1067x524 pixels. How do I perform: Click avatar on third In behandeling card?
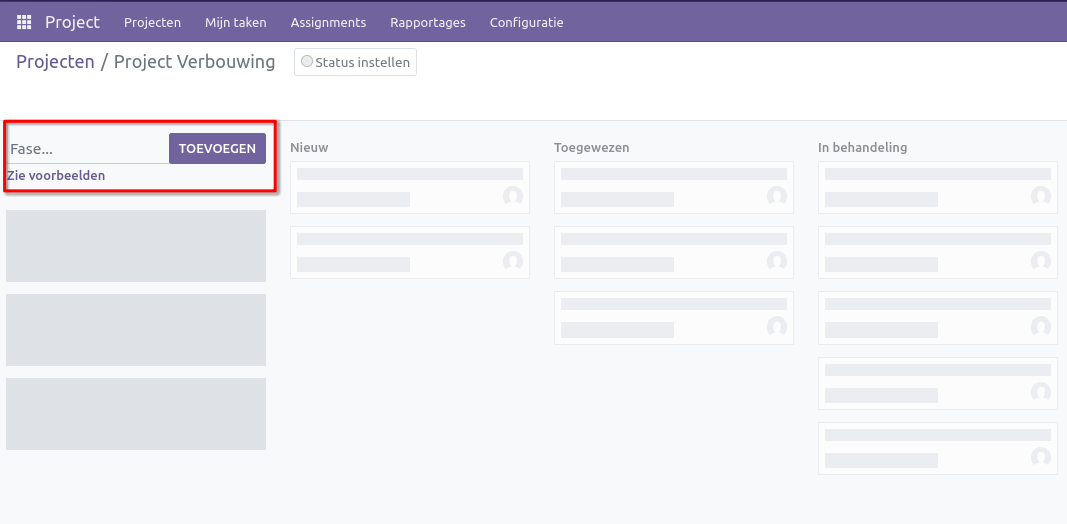pos(1041,326)
